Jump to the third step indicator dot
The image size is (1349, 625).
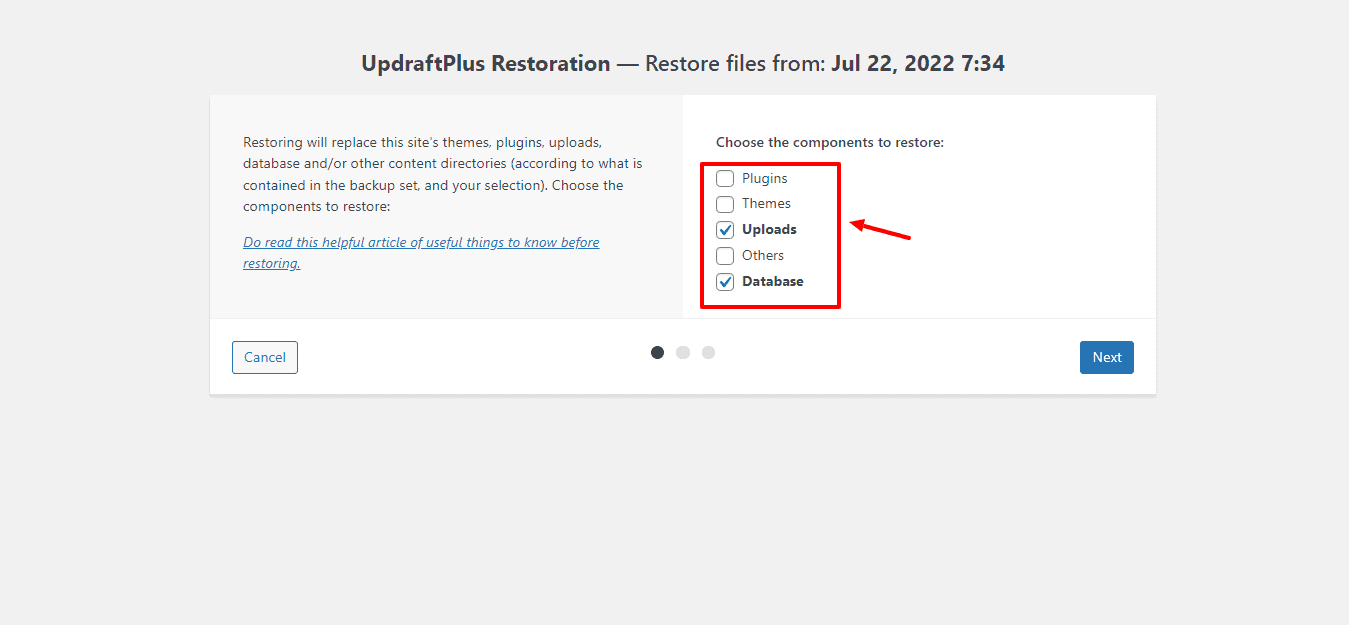(708, 352)
